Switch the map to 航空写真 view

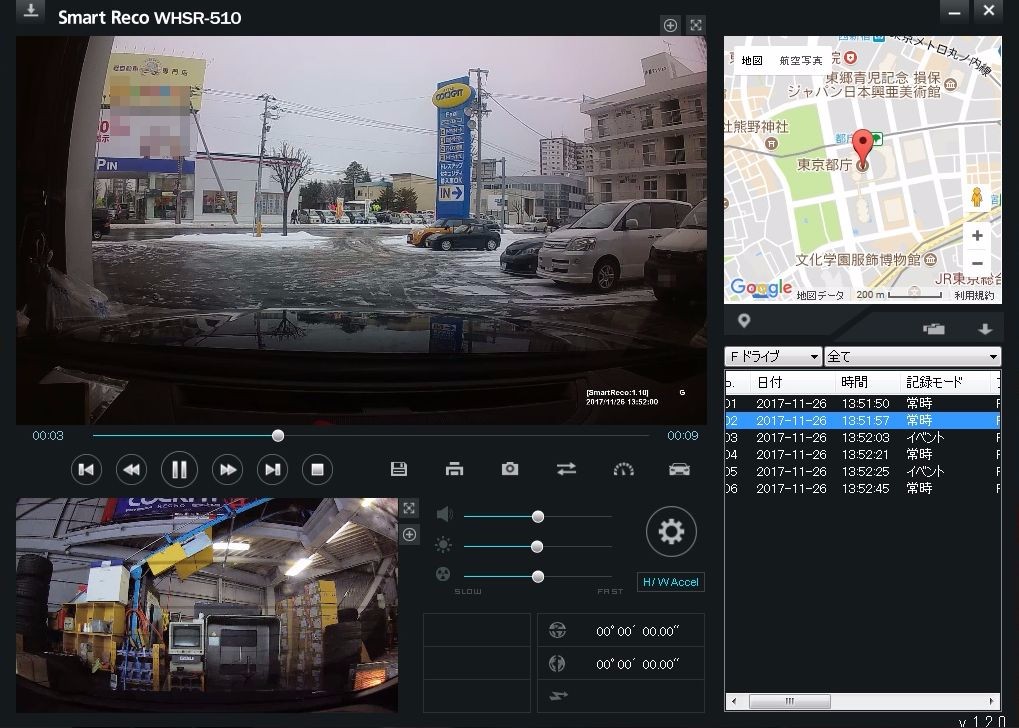click(x=801, y=61)
